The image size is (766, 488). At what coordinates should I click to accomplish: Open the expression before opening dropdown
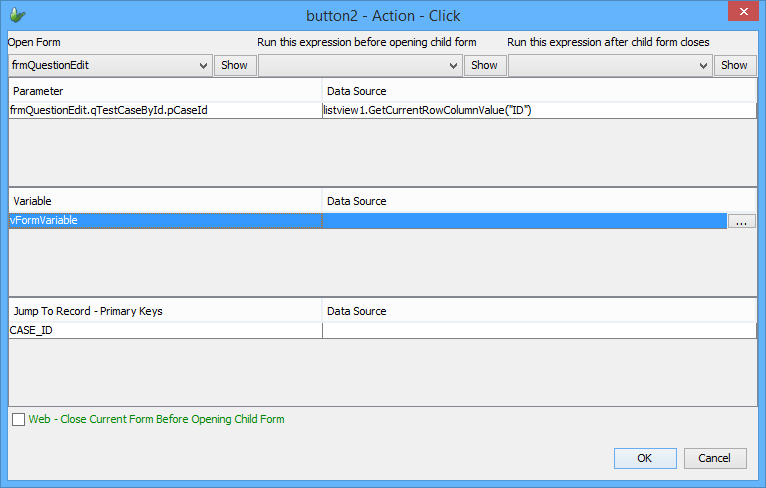pyautogui.click(x=453, y=66)
